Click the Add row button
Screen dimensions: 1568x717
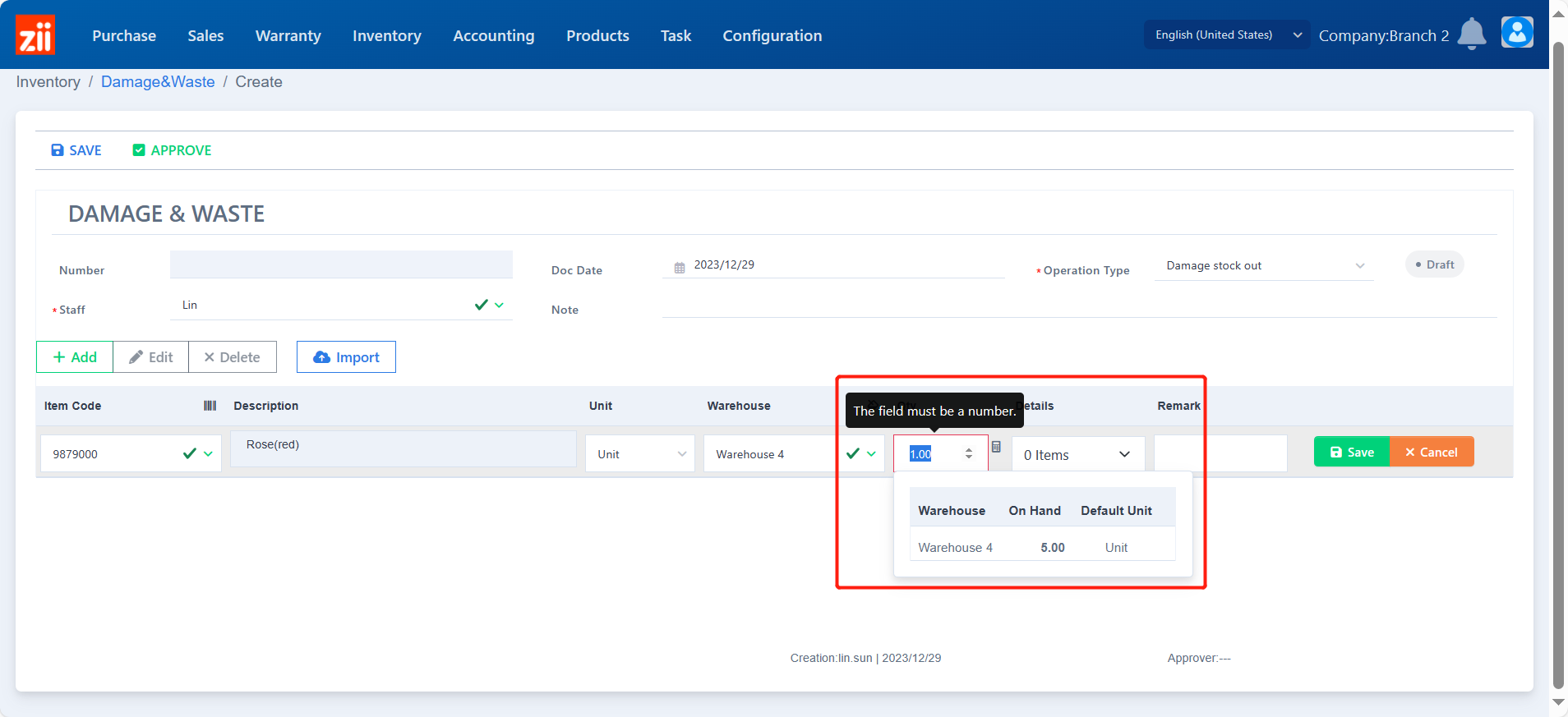click(75, 357)
